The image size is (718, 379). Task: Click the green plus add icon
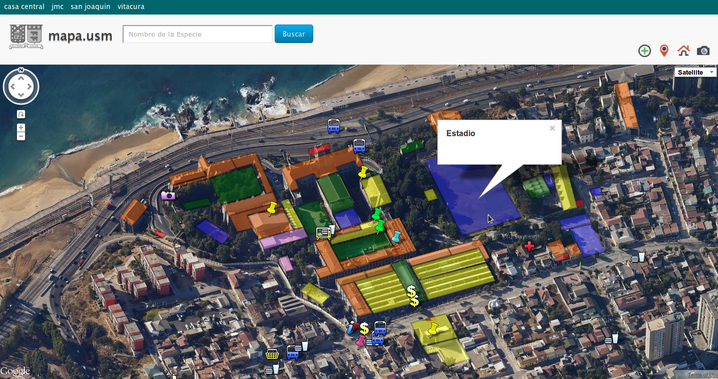pyautogui.click(x=644, y=51)
